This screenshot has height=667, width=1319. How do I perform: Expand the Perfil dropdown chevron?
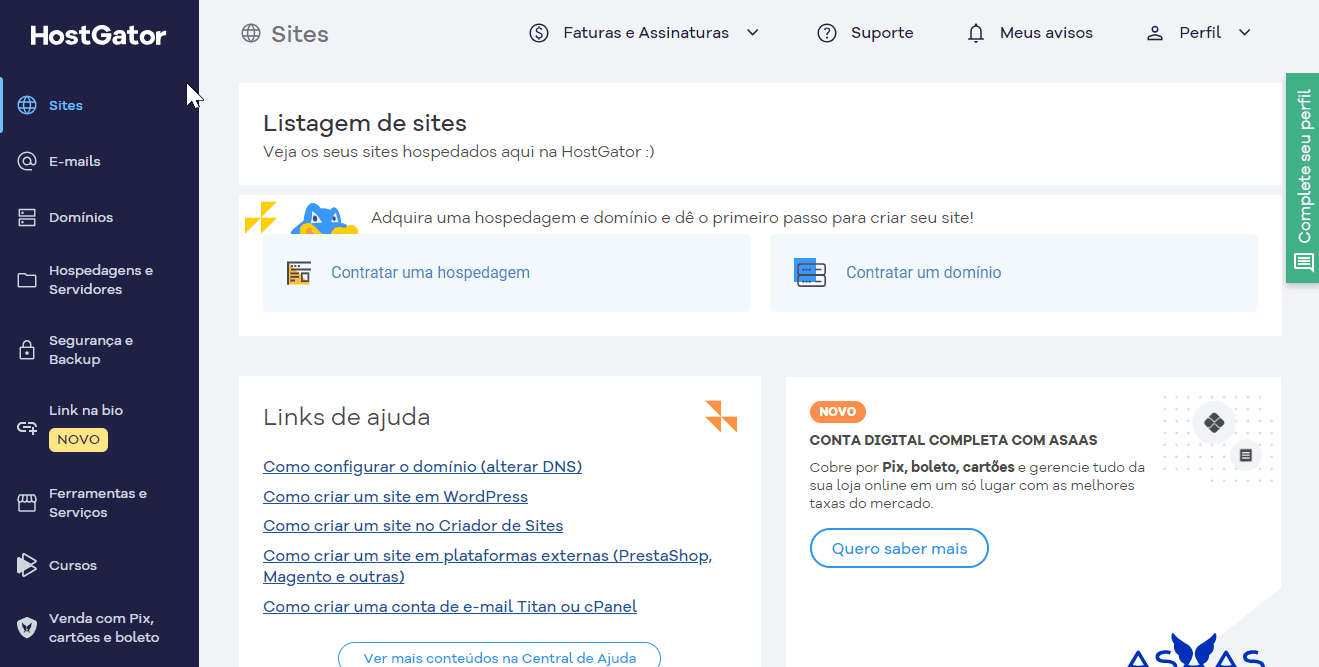coord(1245,33)
